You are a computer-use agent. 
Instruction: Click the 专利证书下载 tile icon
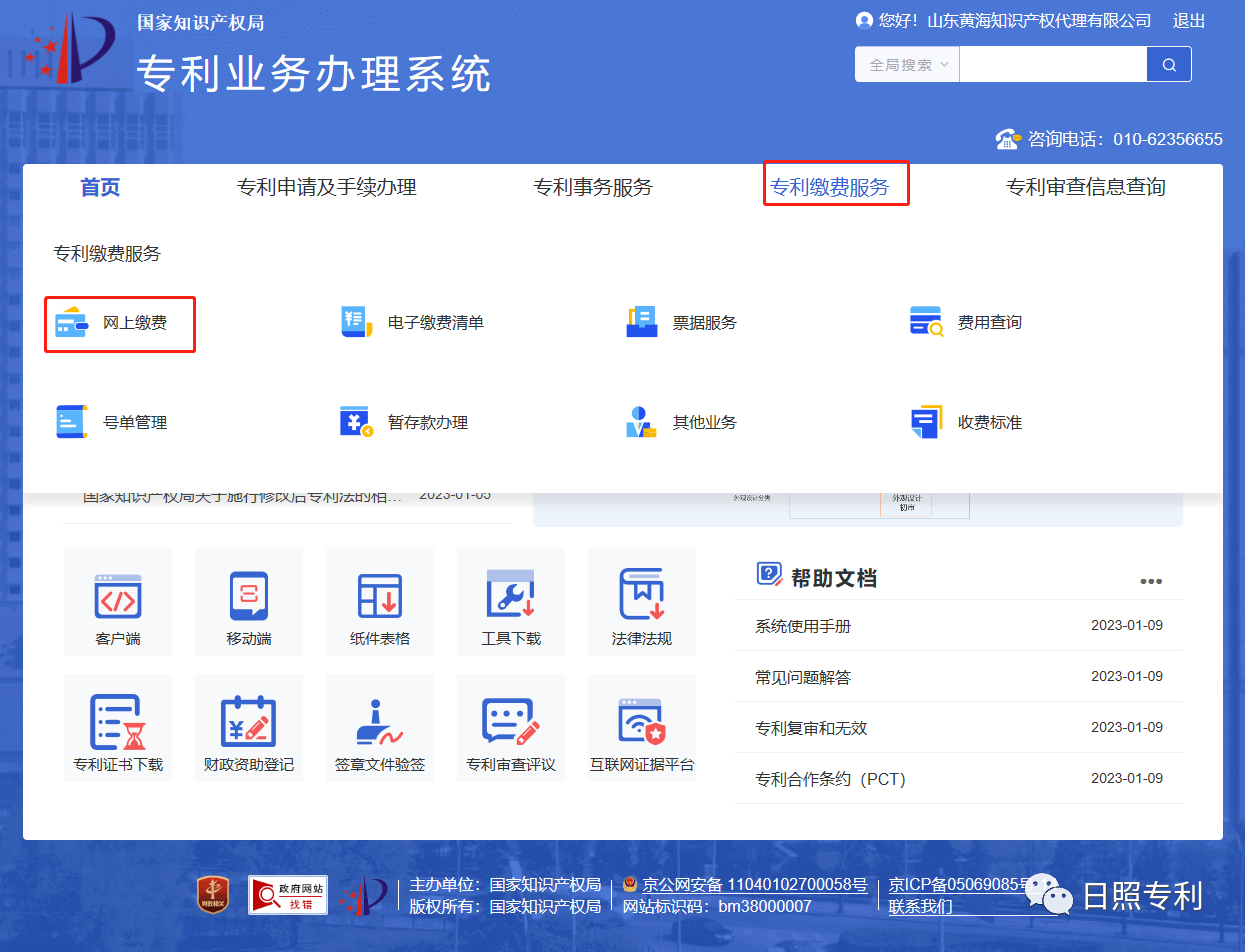[x=118, y=722]
